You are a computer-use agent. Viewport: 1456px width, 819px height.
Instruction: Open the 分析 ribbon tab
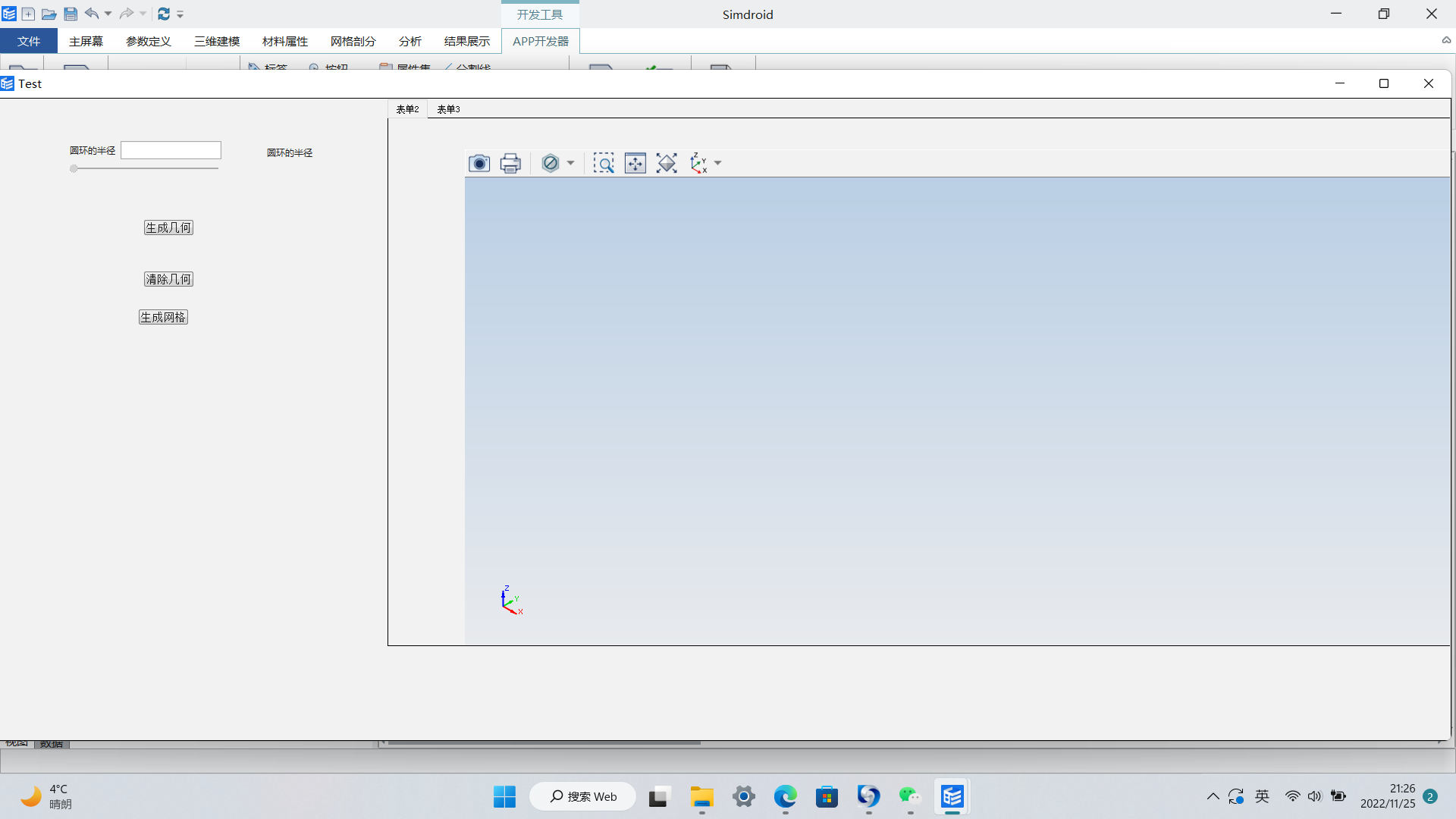(x=410, y=41)
